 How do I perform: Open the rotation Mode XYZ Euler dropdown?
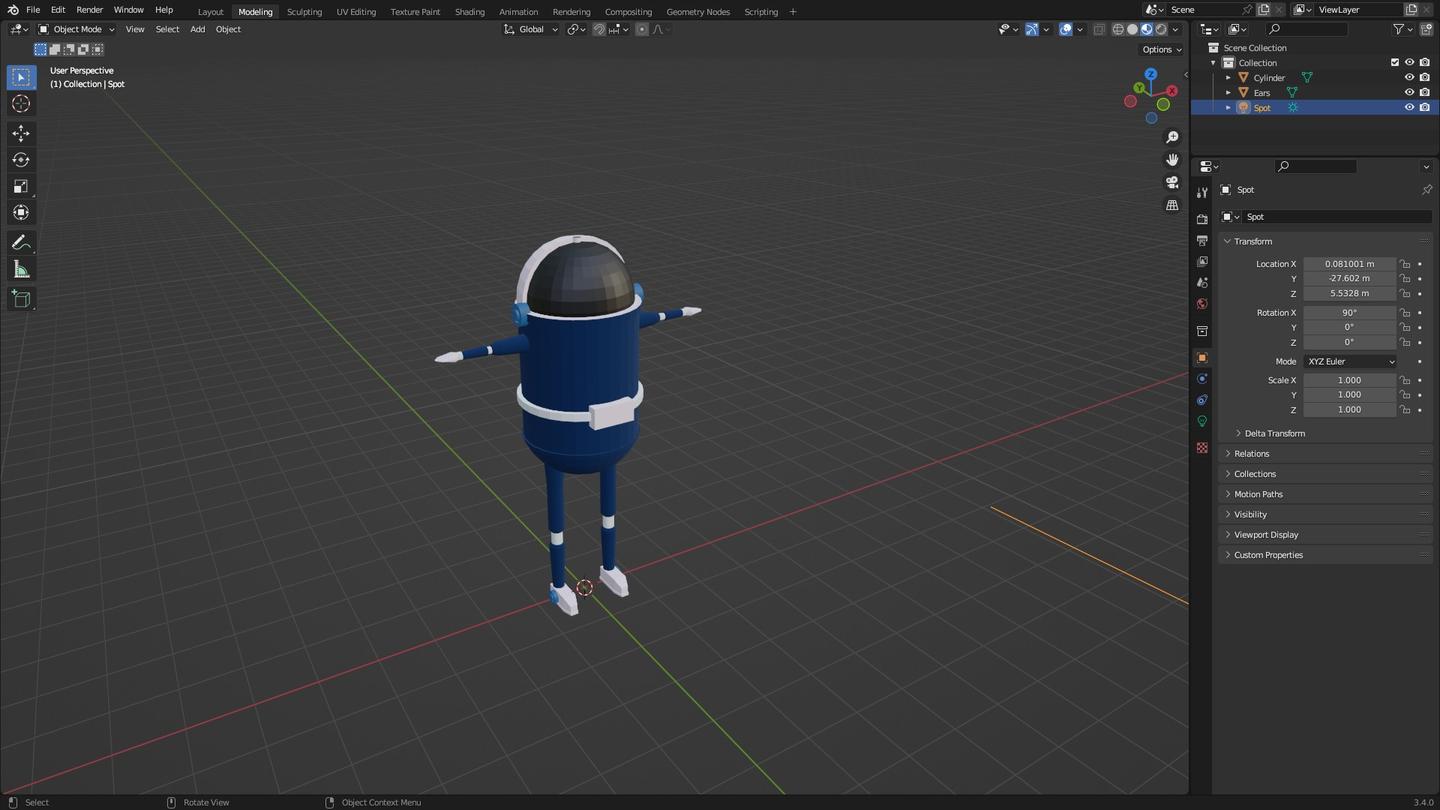[x=1350, y=362]
